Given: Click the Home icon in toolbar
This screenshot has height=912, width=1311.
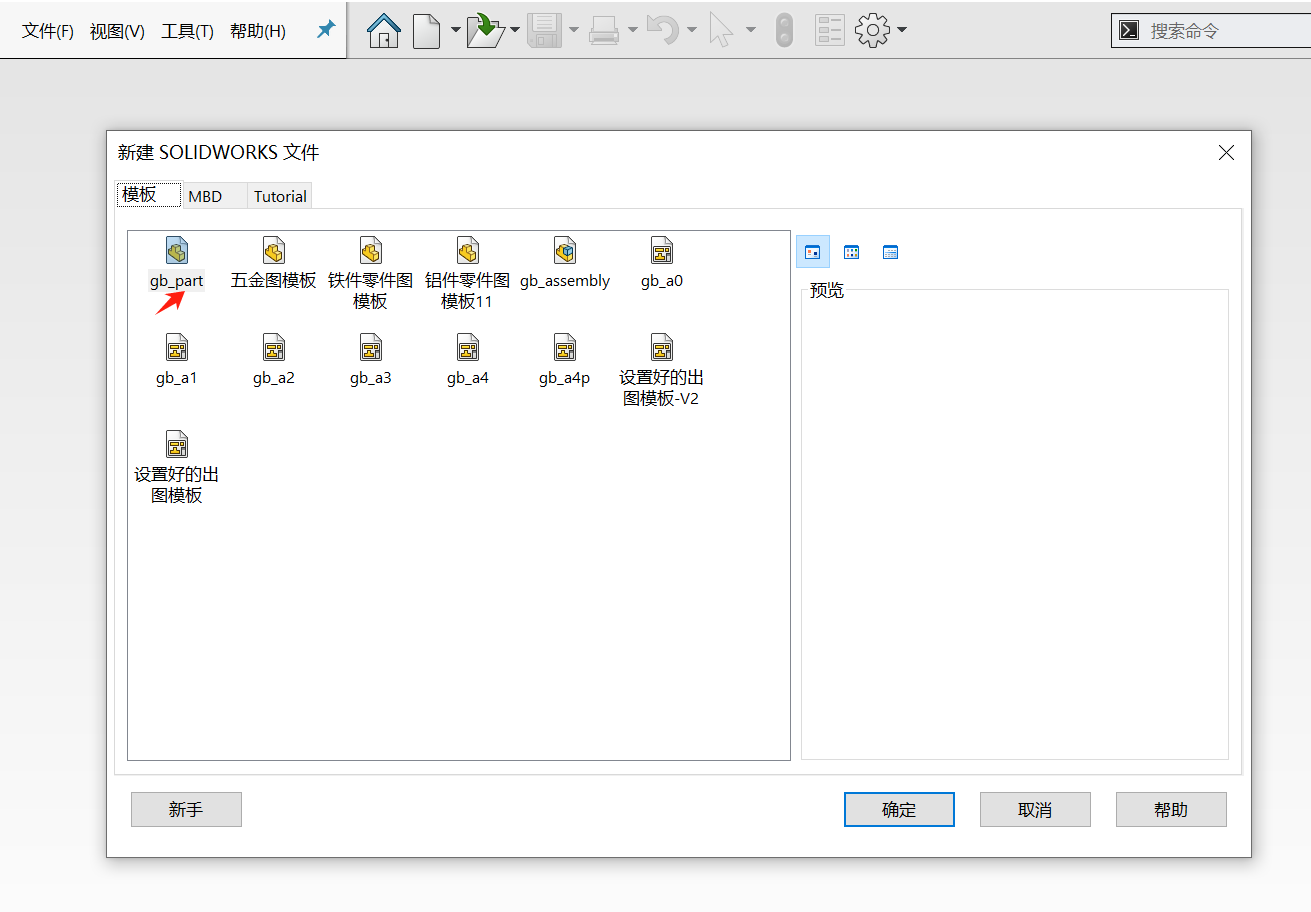Looking at the screenshot, I should (384, 30).
